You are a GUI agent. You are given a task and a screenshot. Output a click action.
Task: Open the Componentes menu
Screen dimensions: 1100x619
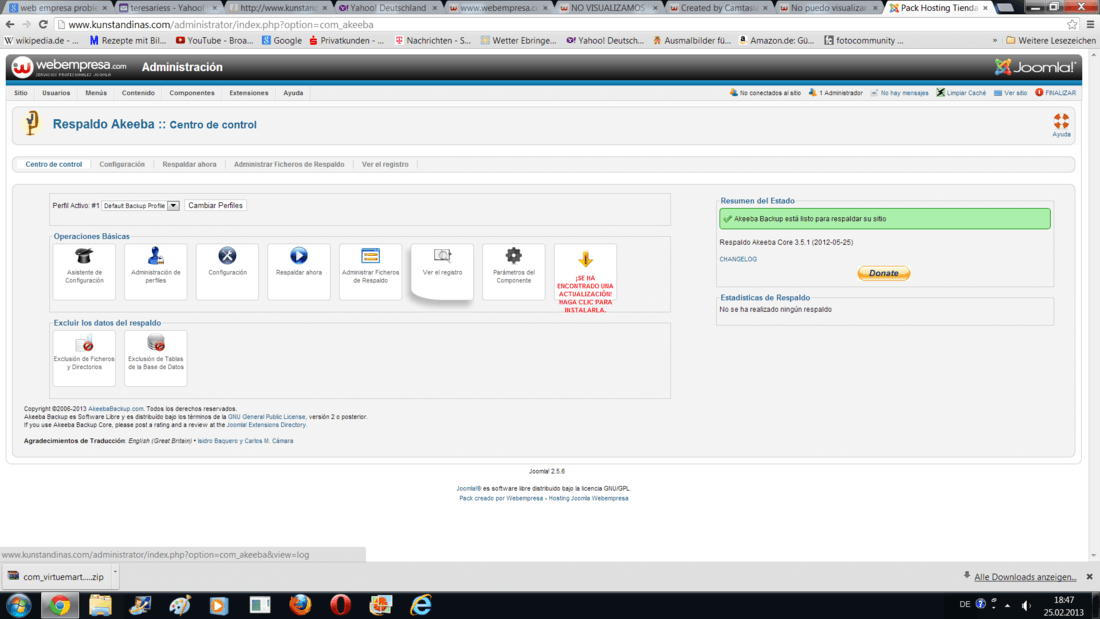192,93
